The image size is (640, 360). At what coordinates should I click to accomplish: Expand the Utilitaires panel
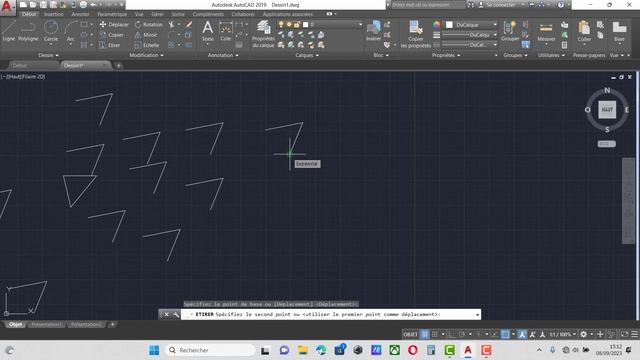point(551,55)
